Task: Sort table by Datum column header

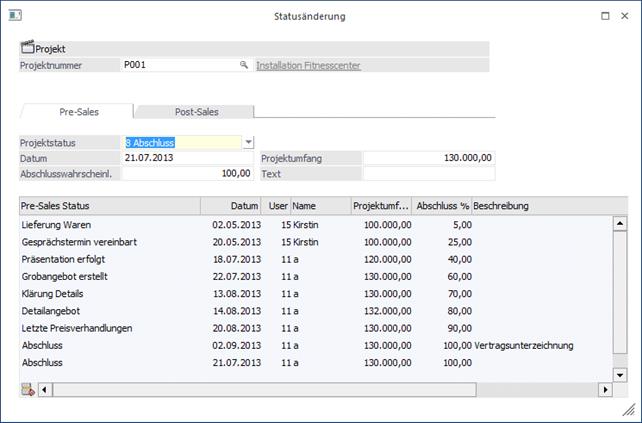Action: coord(232,206)
